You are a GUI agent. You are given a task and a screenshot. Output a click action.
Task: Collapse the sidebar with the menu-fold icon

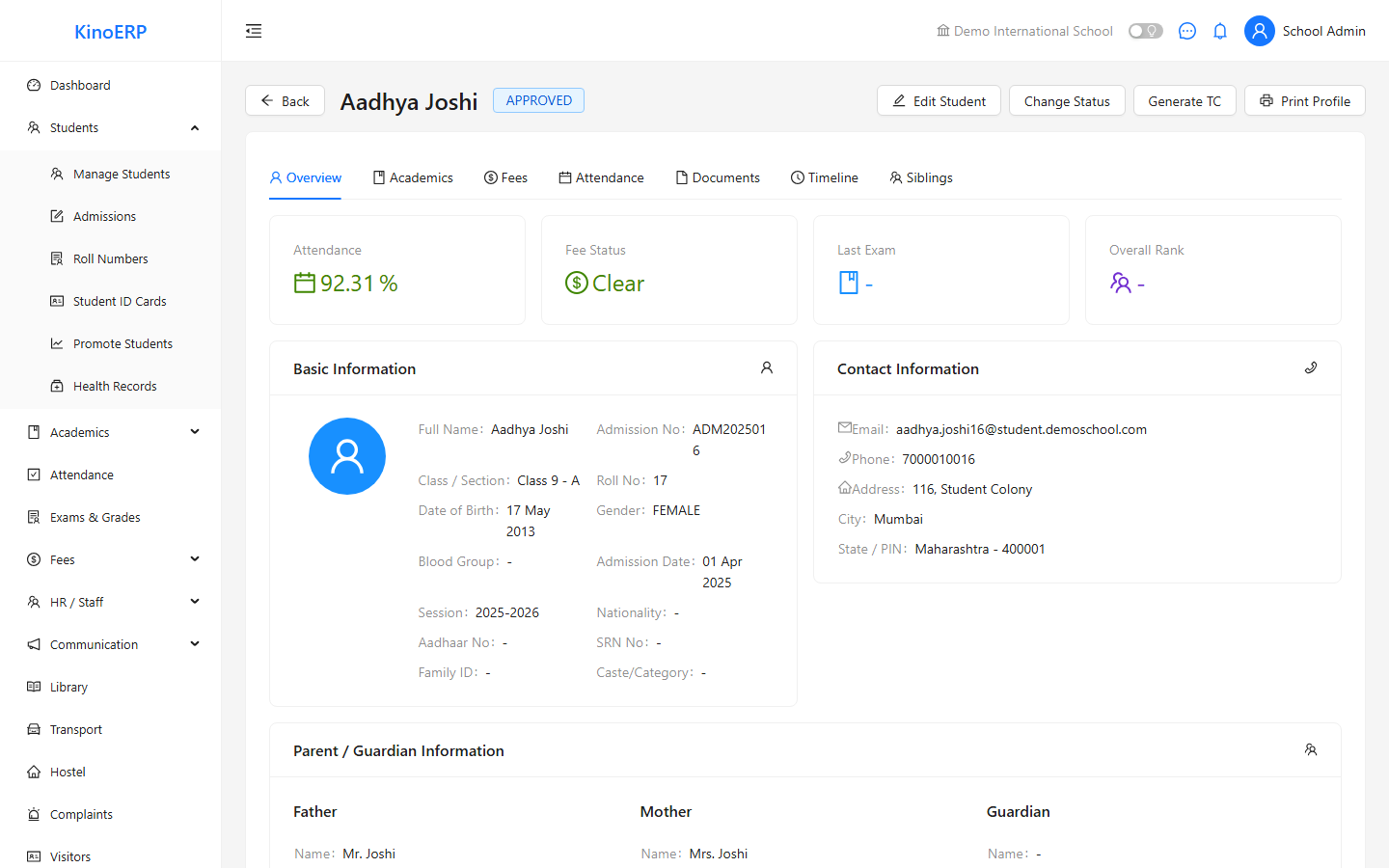pos(254,31)
